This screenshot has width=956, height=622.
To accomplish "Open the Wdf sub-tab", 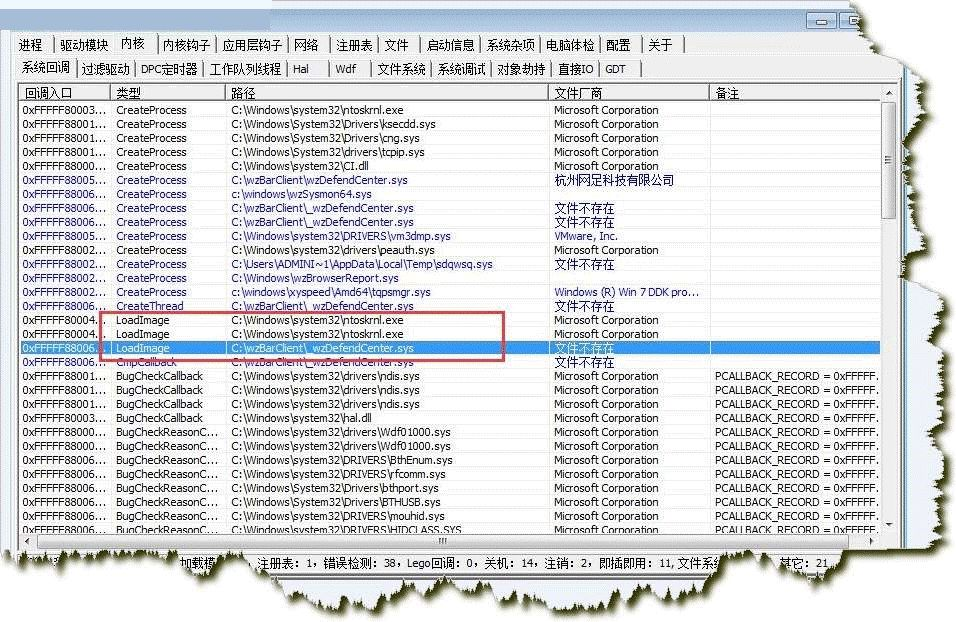I will point(345,69).
